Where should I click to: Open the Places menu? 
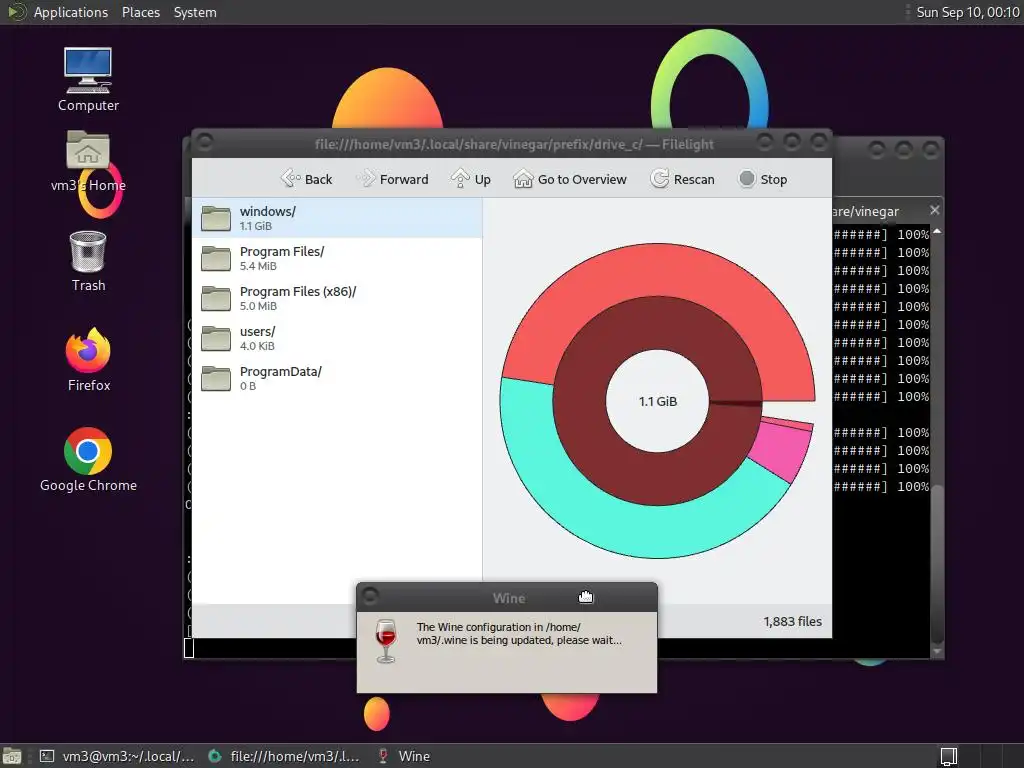point(140,12)
